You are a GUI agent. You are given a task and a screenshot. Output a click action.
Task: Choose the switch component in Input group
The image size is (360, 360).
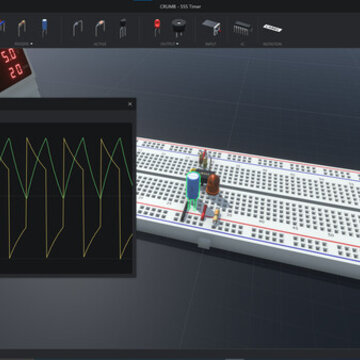coord(211,28)
